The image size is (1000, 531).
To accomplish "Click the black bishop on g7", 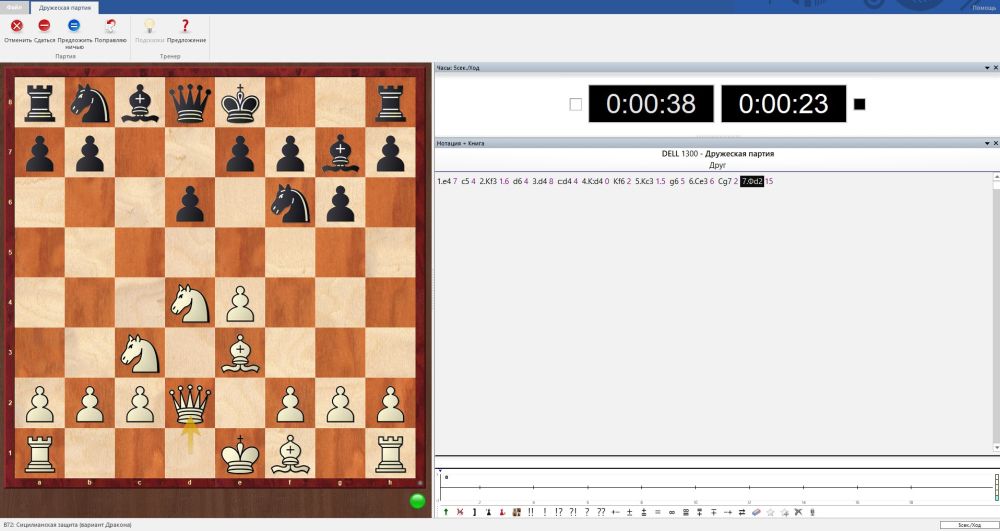I will point(340,153).
